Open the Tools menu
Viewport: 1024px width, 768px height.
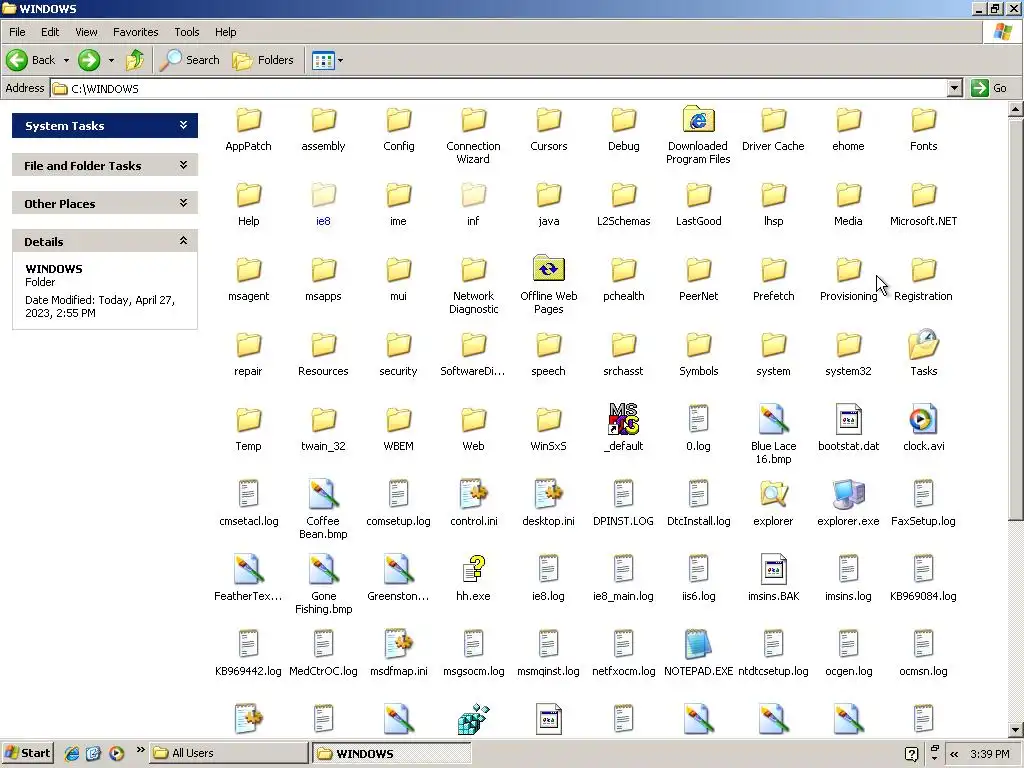[x=187, y=32]
